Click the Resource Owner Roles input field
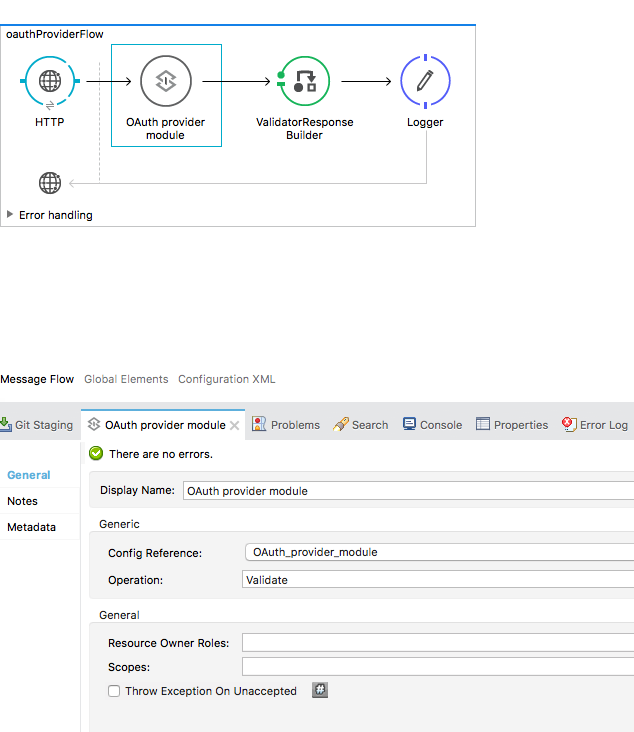The width and height of the screenshot is (634, 732). coord(438,643)
